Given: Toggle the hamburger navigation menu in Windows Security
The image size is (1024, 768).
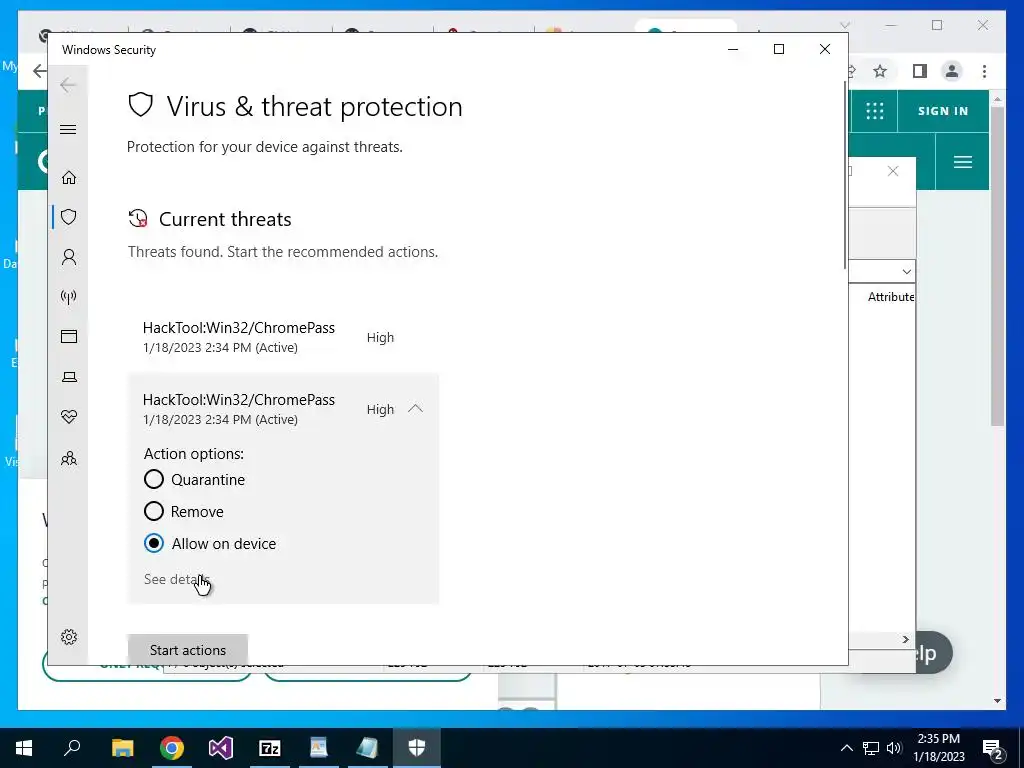Looking at the screenshot, I should coord(68,129).
